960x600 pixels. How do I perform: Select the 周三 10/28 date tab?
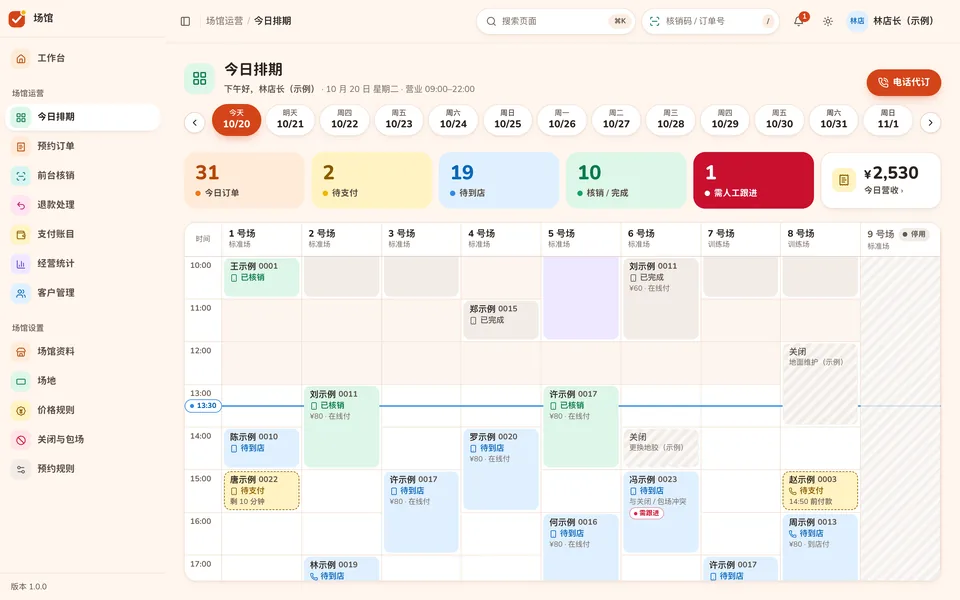click(670, 119)
